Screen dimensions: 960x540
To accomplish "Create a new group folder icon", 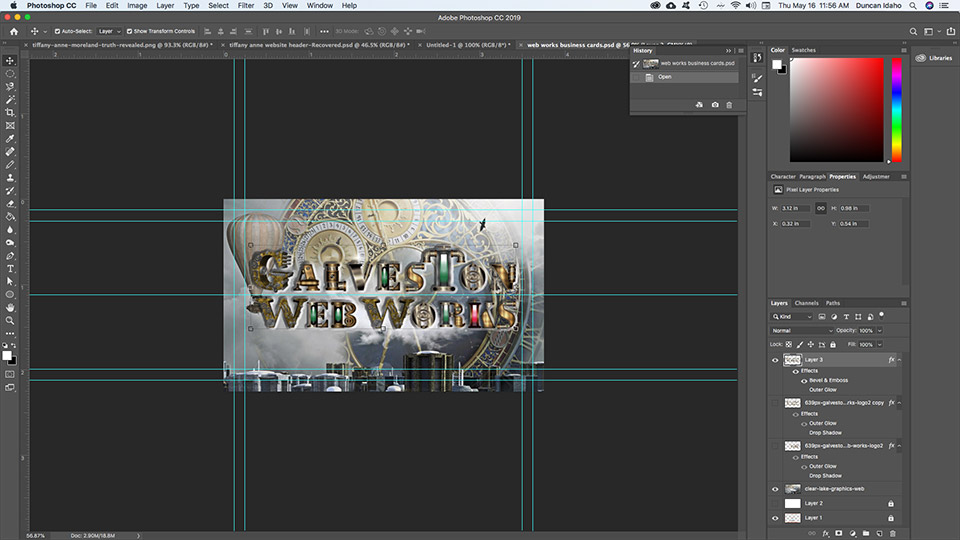I will click(x=866, y=533).
